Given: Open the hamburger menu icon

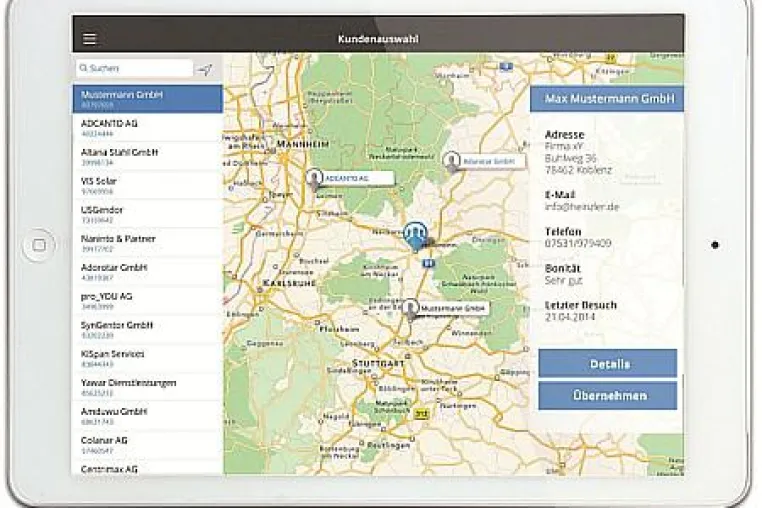Looking at the screenshot, I should [x=89, y=39].
